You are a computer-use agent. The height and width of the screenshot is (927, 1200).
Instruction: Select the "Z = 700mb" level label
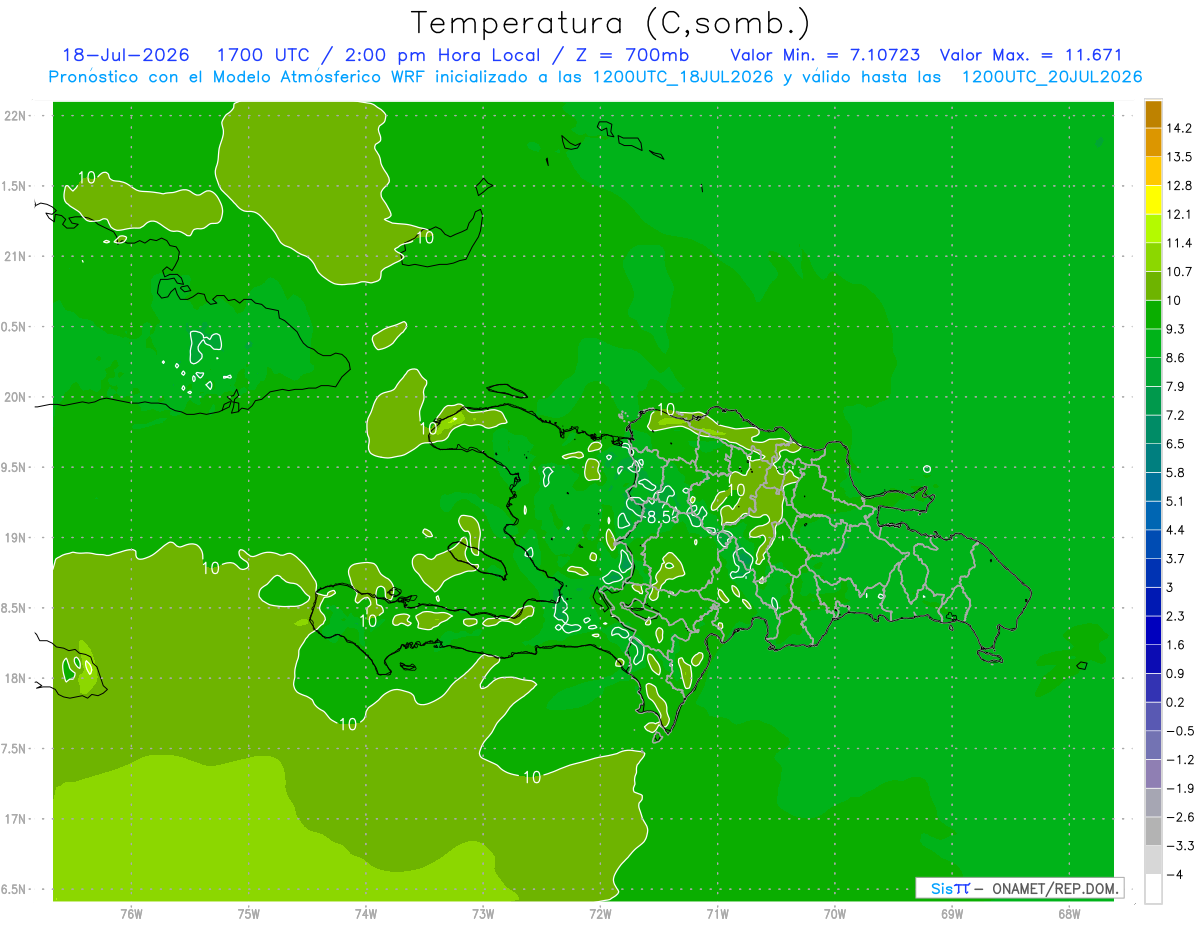click(632, 55)
